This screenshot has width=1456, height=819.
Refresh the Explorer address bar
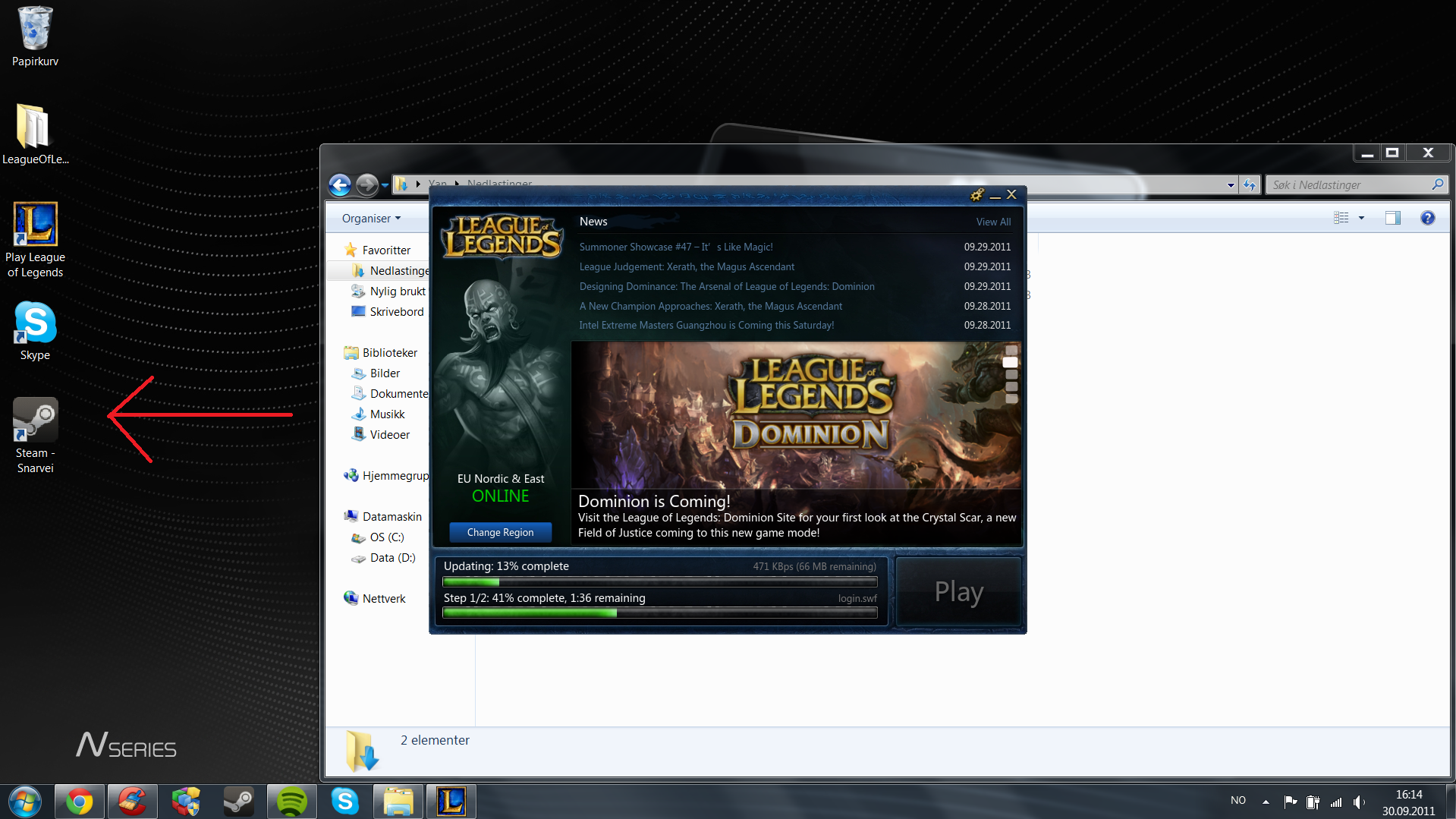[1249, 184]
